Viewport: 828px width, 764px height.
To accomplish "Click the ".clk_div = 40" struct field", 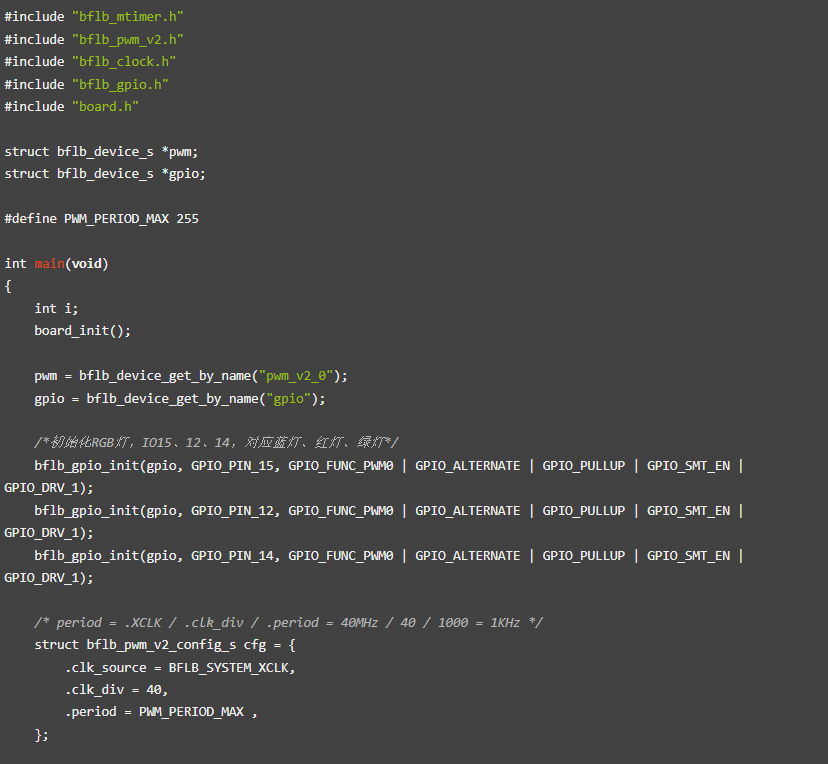I will [116, 689].
